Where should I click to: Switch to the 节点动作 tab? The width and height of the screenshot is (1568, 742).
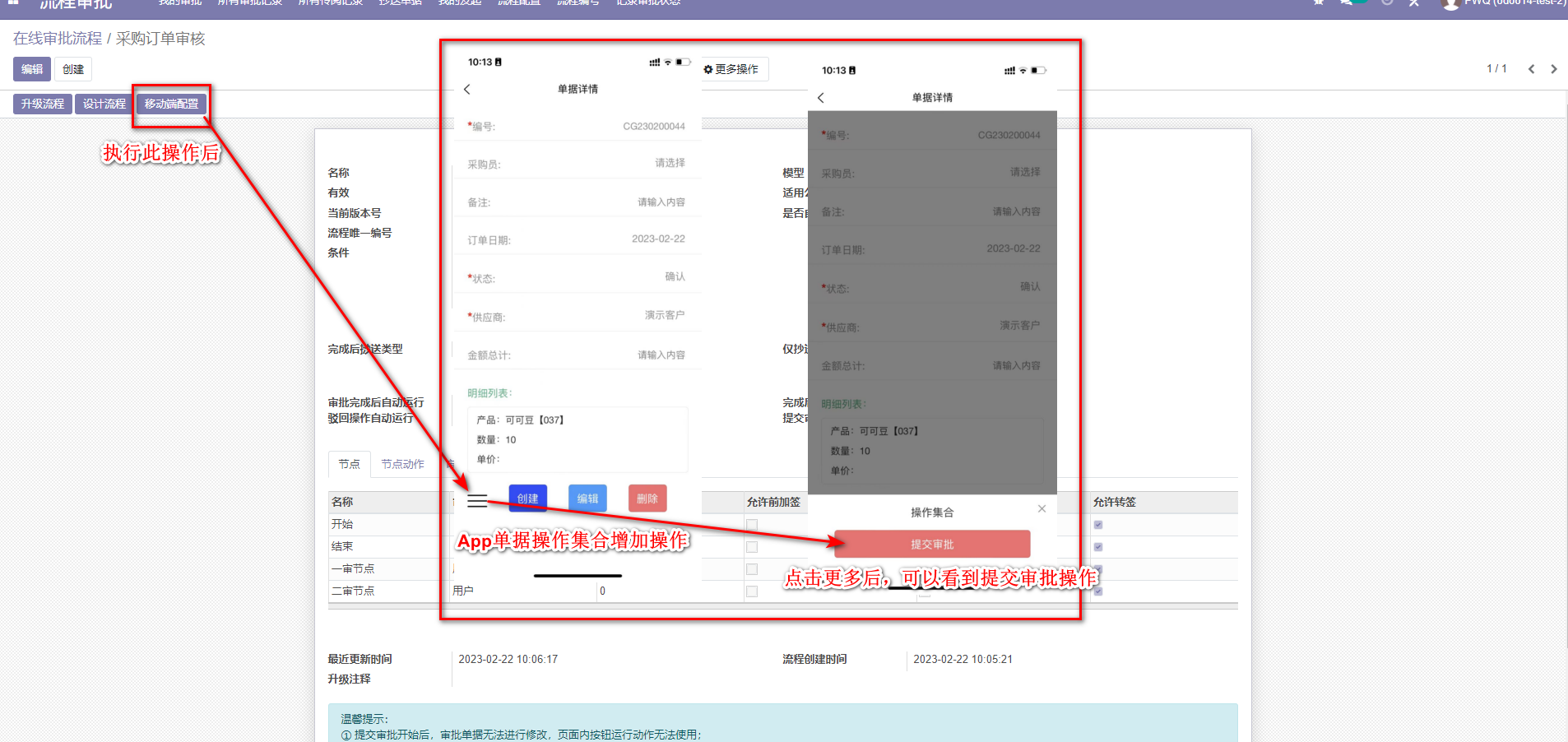(402, 465)
